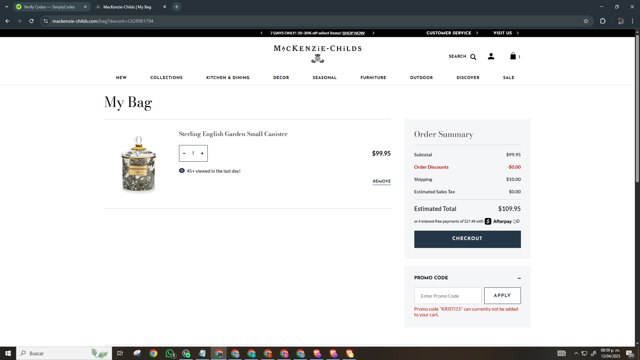Close the Verify Codes SimplyCodes tab
Screen dimensions: 640x360
(x=85, y=7)
